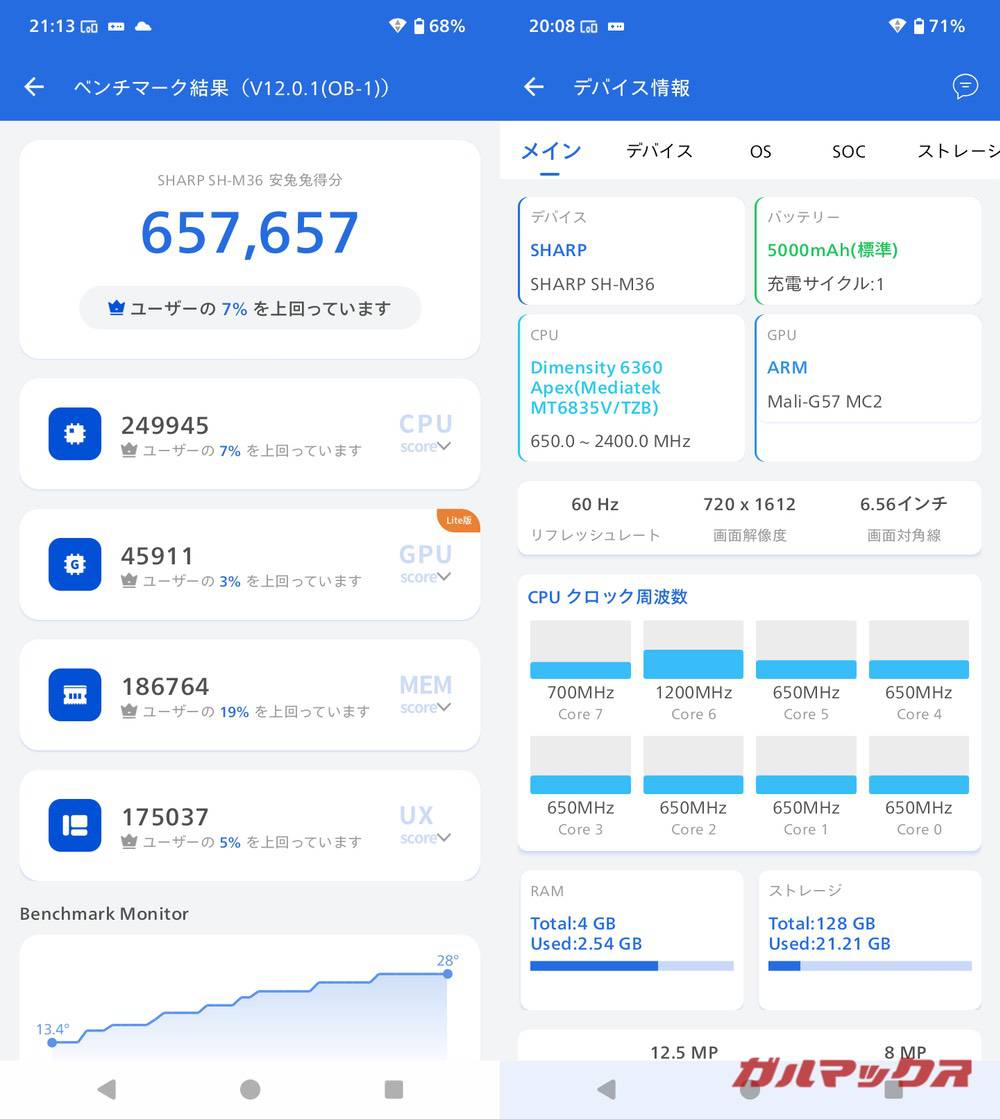This screenshot has width=1000, height=1119.
Task: Tap the 充電サイクル:1 text
Action: point(826,284)
